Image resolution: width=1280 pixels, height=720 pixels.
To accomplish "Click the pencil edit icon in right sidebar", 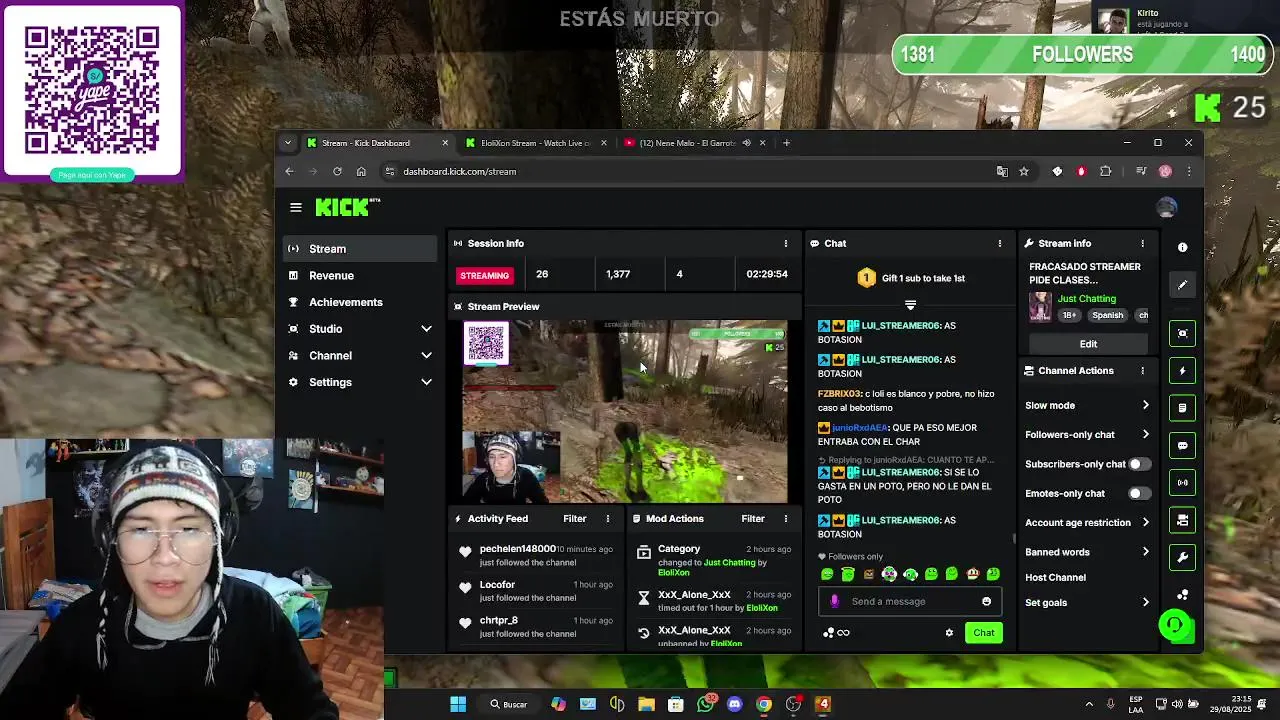I will [1182, 285].
